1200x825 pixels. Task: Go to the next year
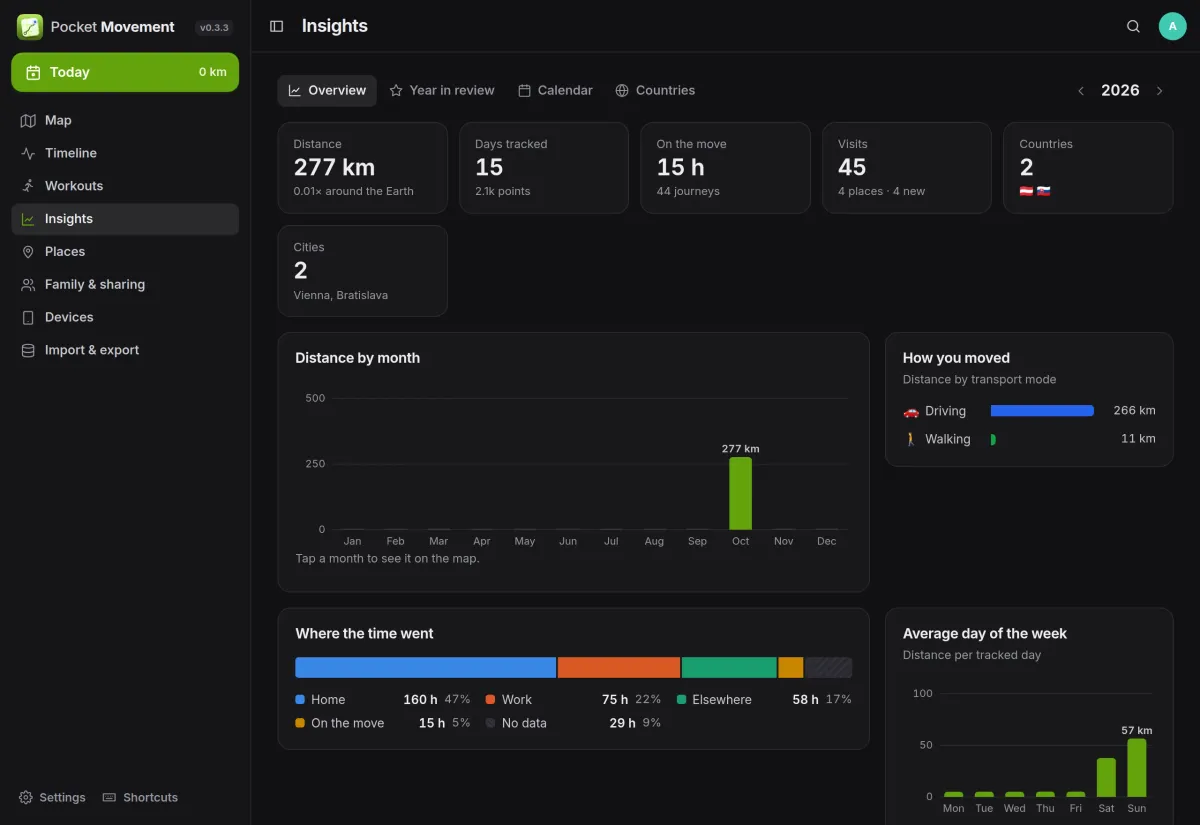[1160, 91]
